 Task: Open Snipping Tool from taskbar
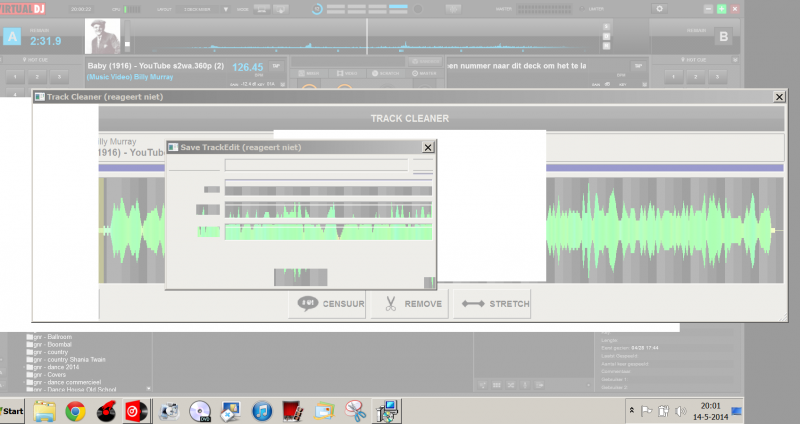(355, 411)
